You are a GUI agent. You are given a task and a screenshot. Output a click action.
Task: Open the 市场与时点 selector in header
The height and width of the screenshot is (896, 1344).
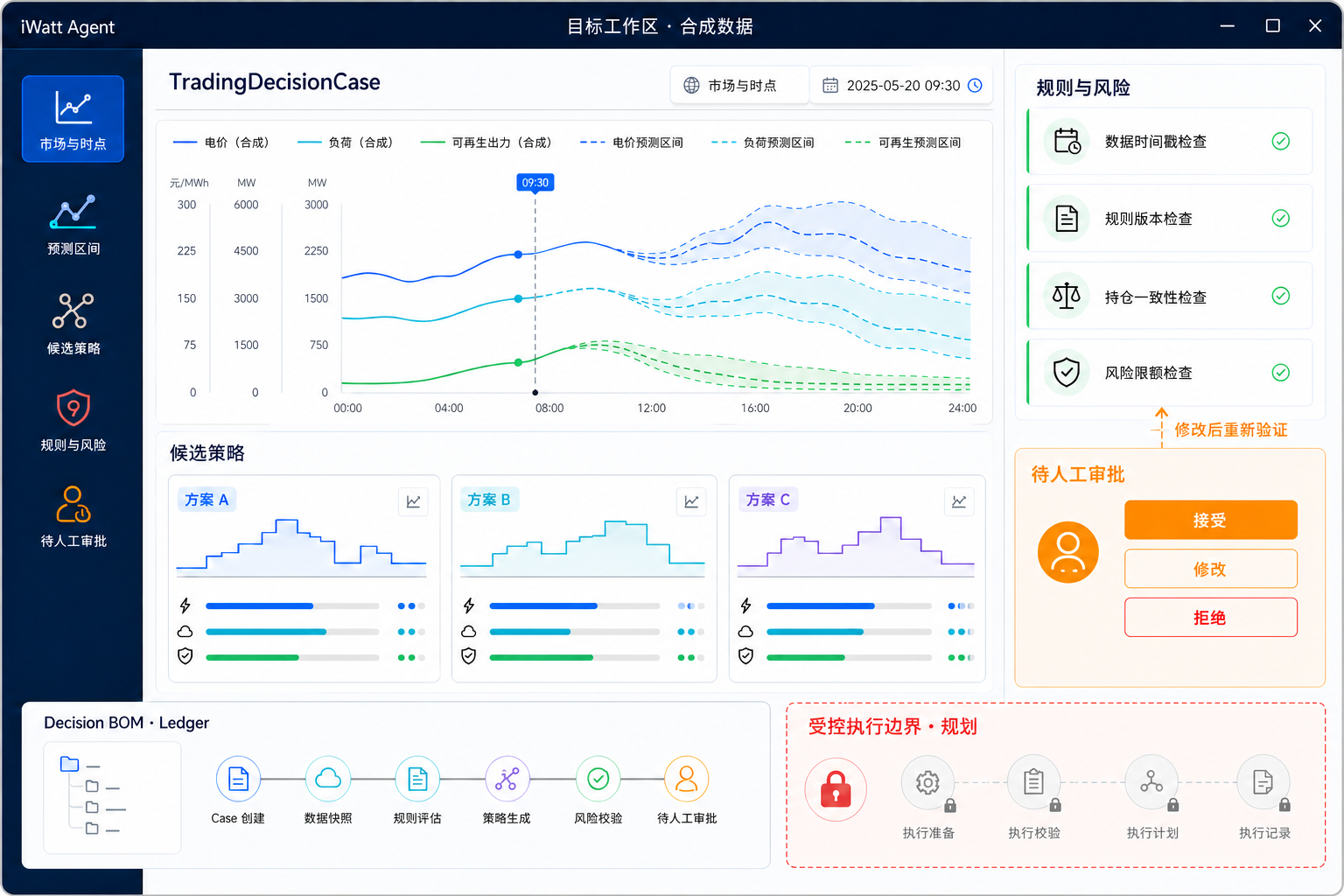tap(739, 86)
